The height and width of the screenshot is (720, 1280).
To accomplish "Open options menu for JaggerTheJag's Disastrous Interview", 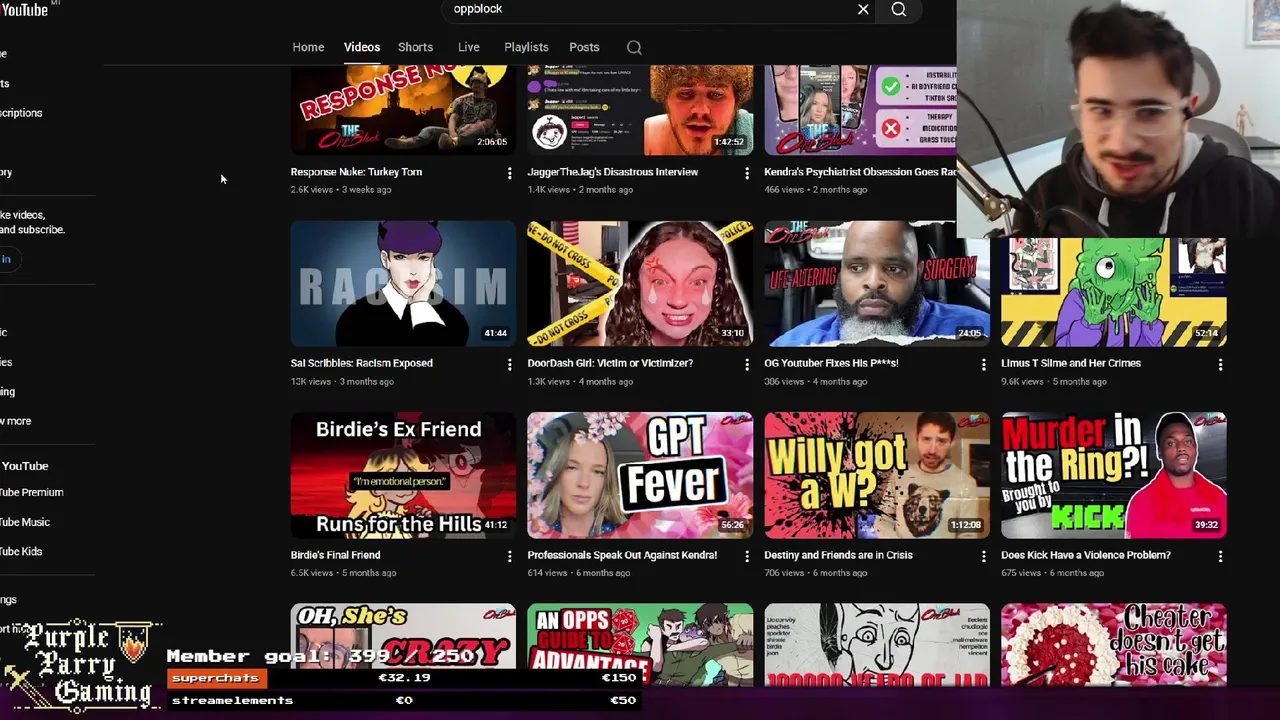I will point(746,173).
